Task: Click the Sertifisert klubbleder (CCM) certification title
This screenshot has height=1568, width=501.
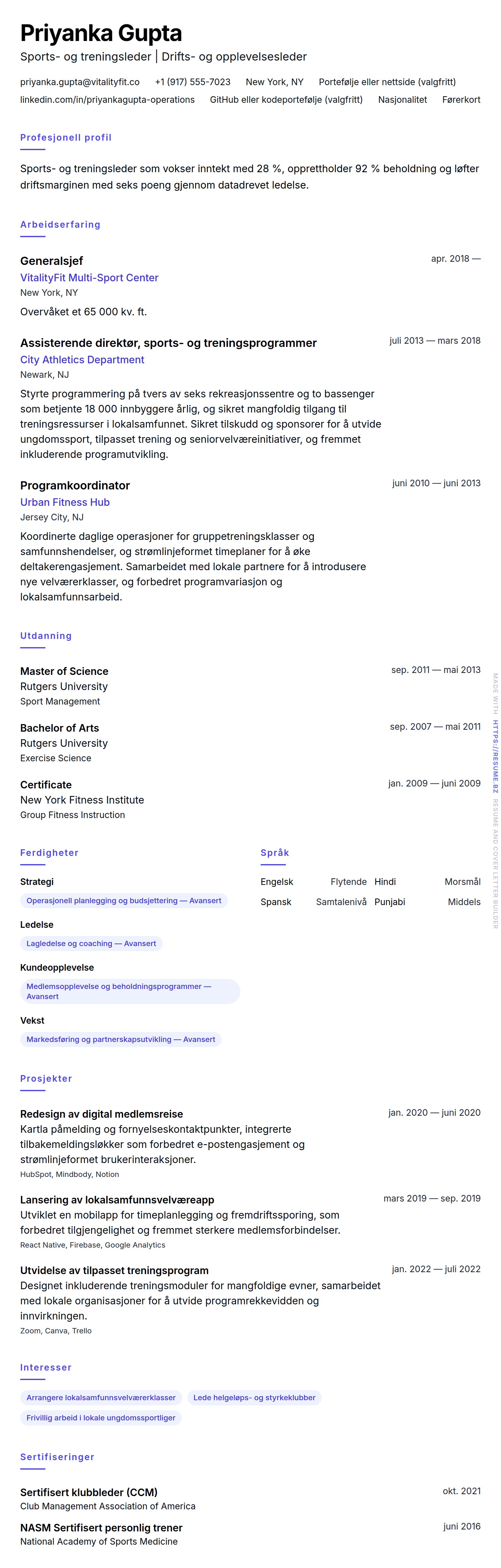Action: (x=89, y=1492)
